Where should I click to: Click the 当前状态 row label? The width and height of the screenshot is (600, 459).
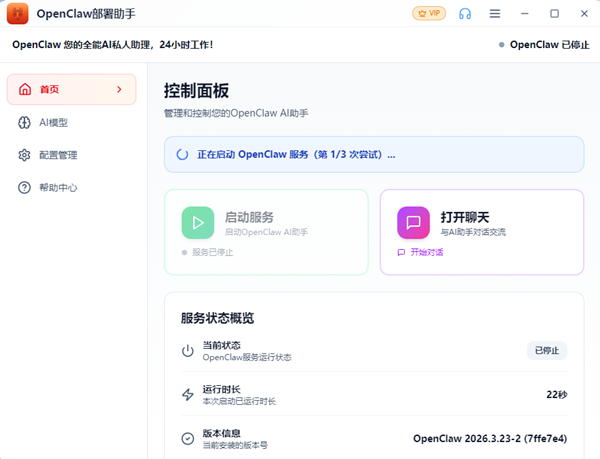tap(222, 345)
